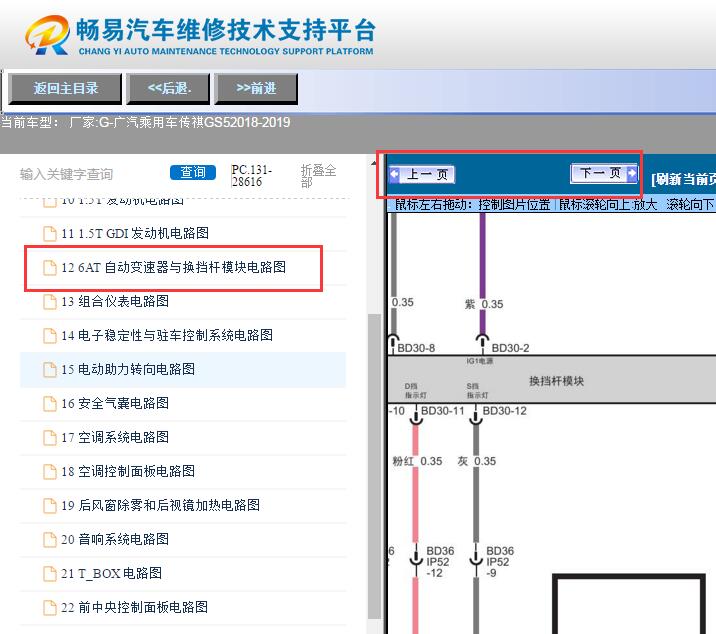
Task: Click the BD30-2 connector label
Action: tap(510, 348)
